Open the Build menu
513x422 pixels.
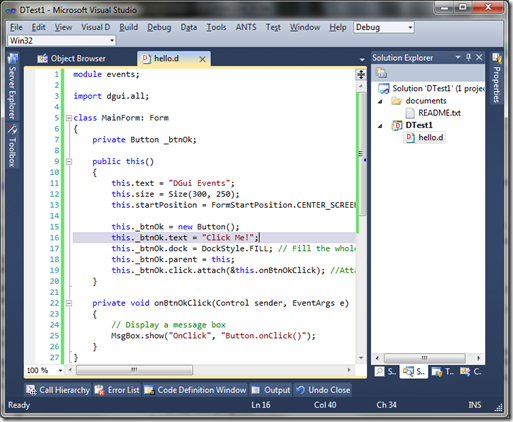coord(129,27)
